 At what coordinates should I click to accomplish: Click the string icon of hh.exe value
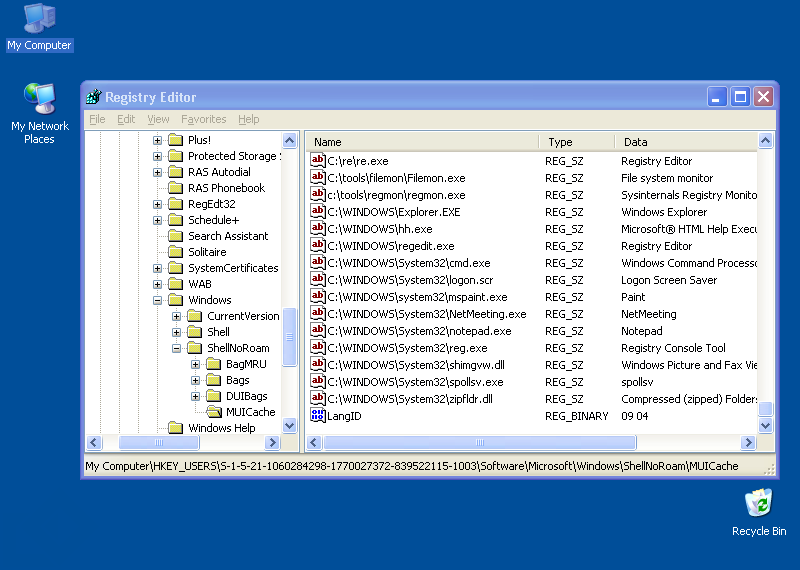click(317, 229)
